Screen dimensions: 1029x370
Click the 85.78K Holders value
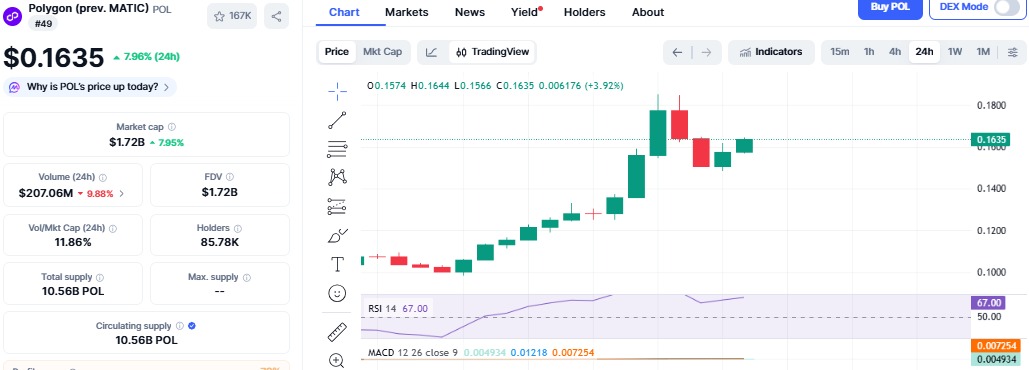(x=219, y=242)
